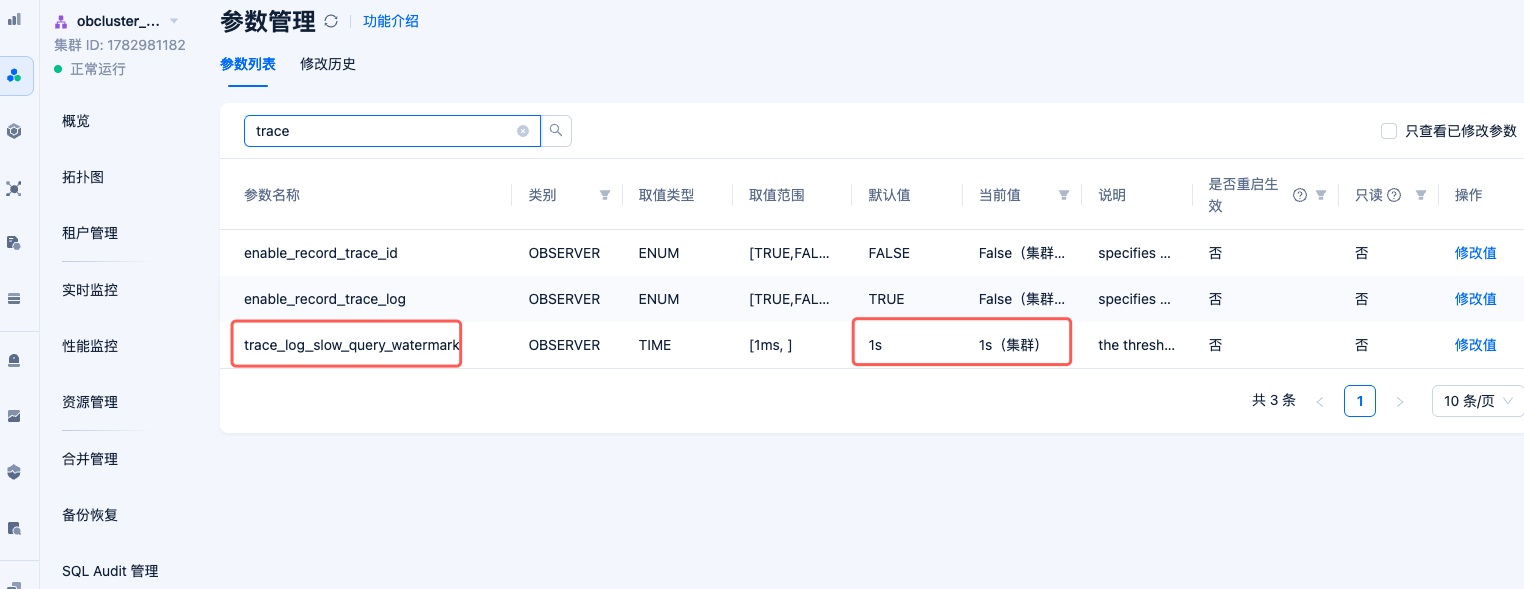Open the 10 条/页 page size dropdown
The image size is (1524, 589).
point(1478,401)
